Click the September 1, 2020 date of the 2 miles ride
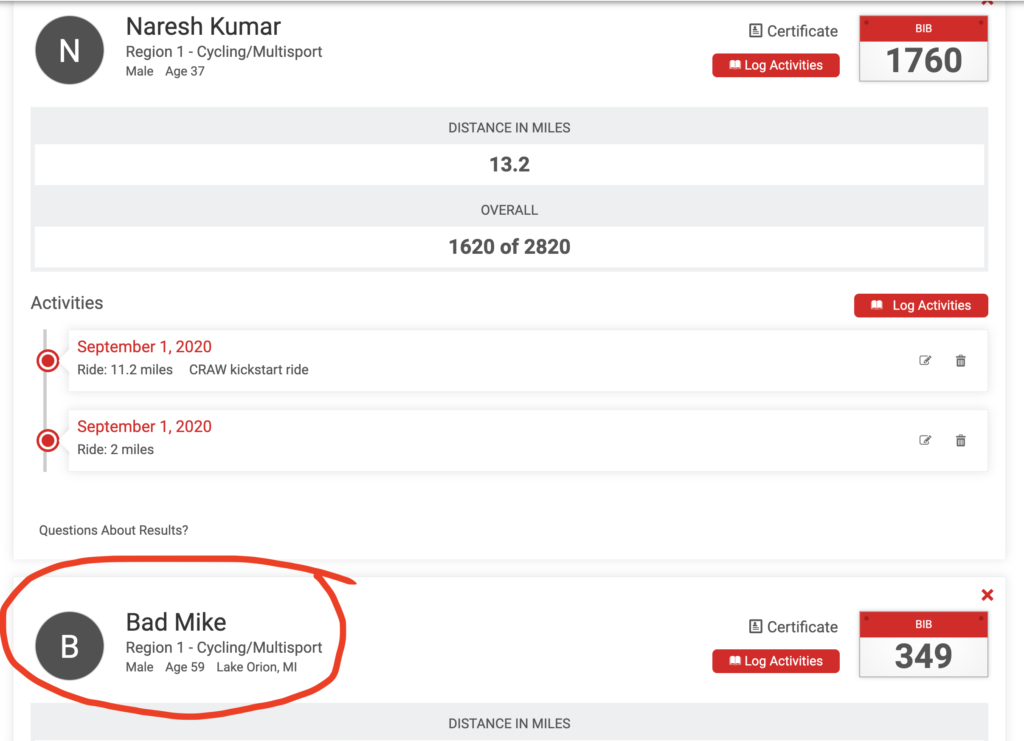This screenshot has width=1024, height=741. click(x=144, y=426)
